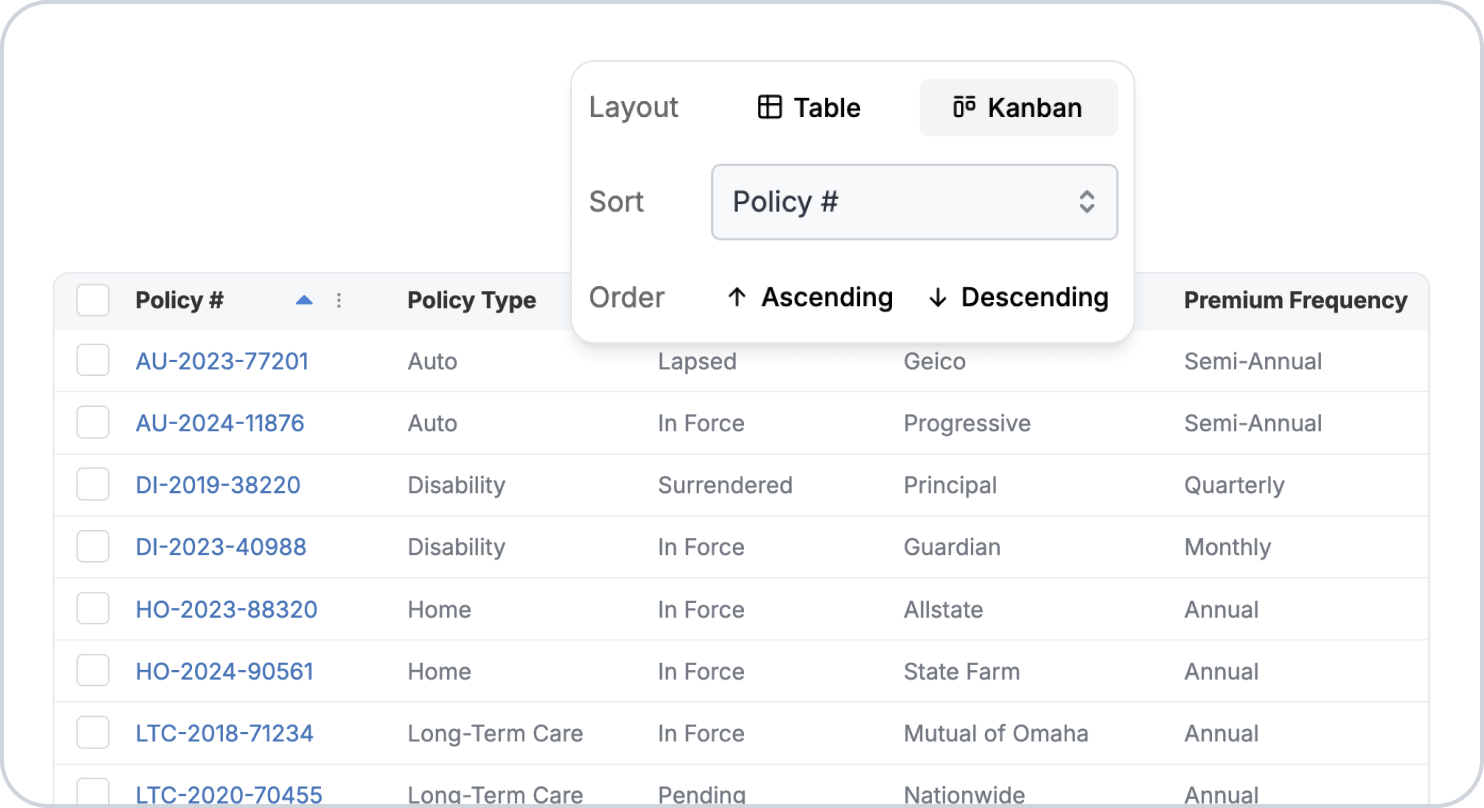Viewport: 1484px width, 808px height.
Task: Switch layout to Table
Action: pos(809,107)
